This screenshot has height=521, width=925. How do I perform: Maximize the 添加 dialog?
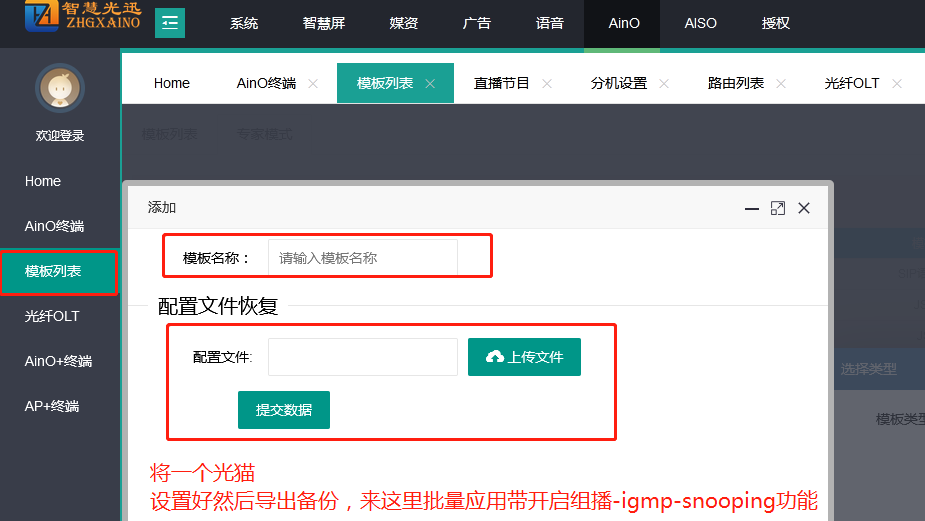[778, 208]
